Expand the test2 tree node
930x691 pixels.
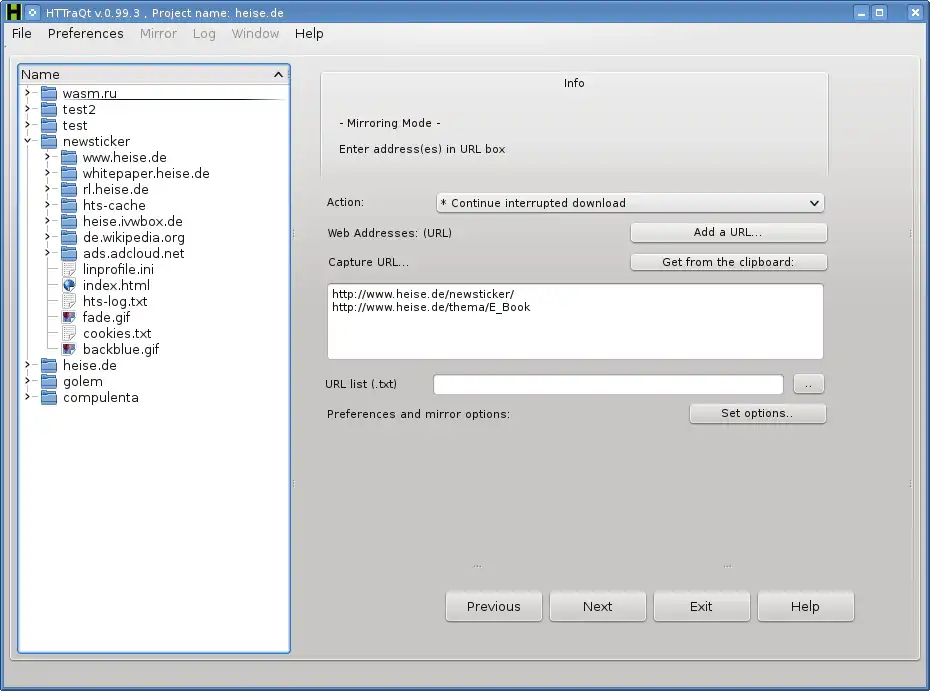tap(27, 109)
